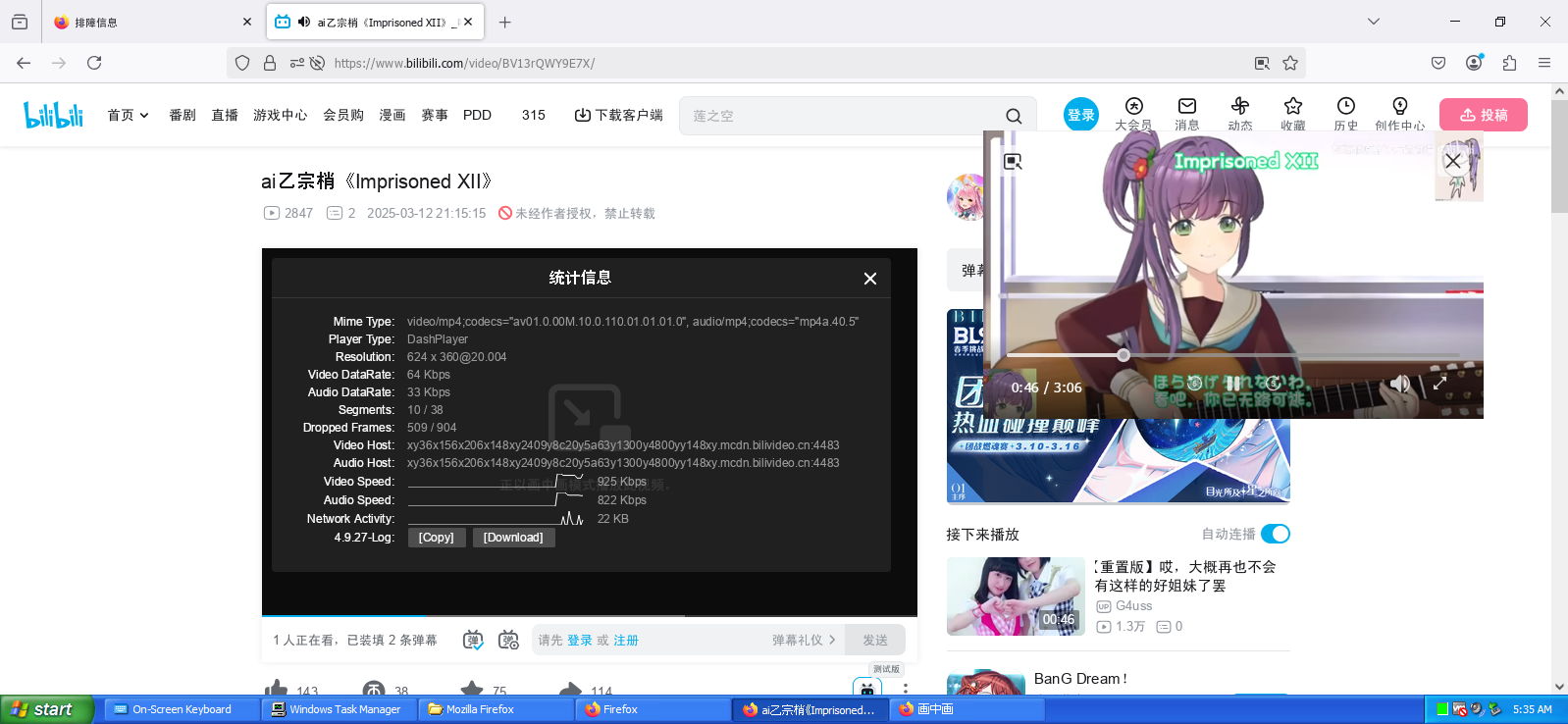1568x724 pixels.
Task: Open the 直播 nav item
Action: coord(225,115)
